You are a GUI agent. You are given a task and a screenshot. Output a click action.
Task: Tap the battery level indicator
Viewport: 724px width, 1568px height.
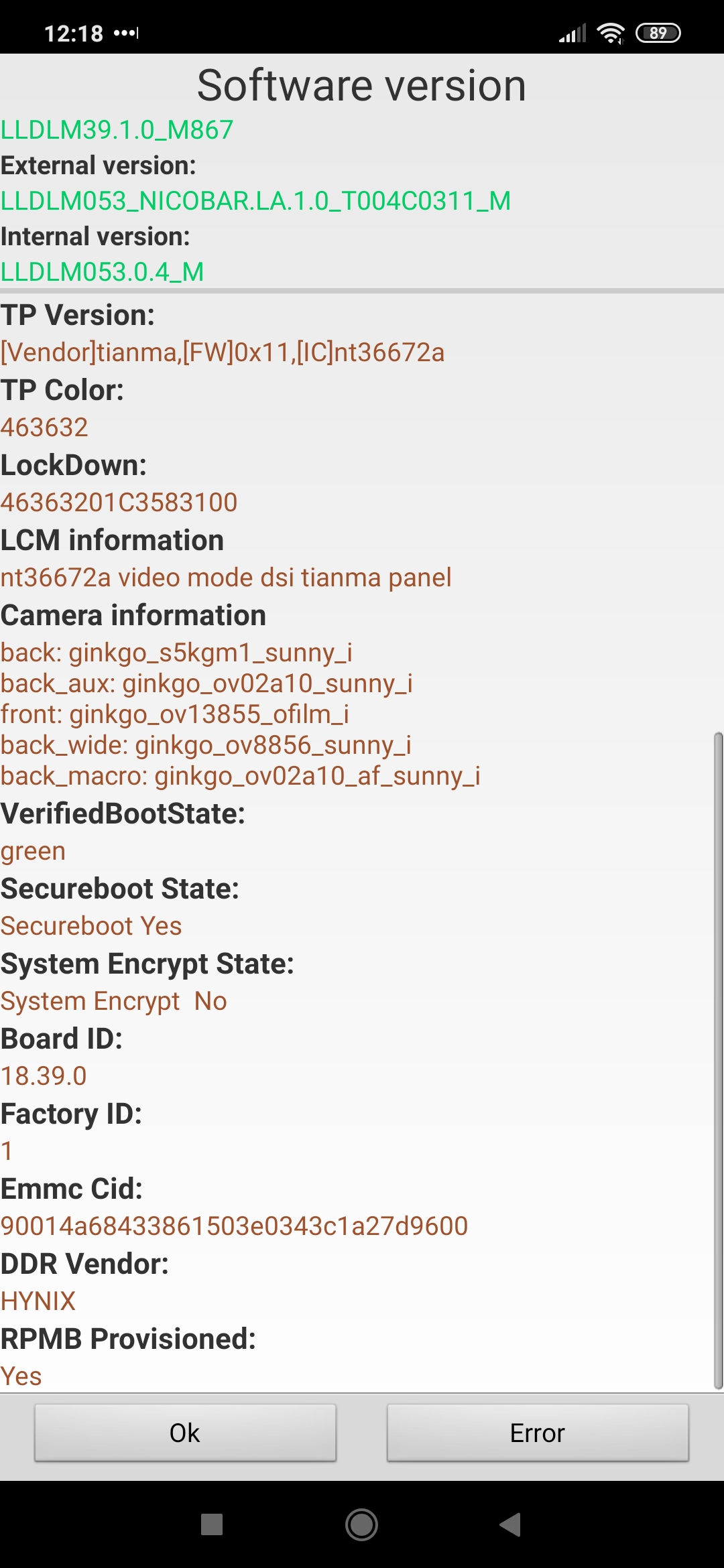[x=658, y=33]
